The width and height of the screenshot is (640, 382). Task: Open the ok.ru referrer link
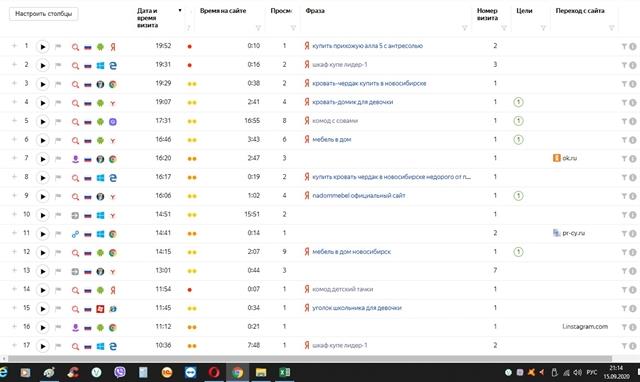(x=569, y=158)
